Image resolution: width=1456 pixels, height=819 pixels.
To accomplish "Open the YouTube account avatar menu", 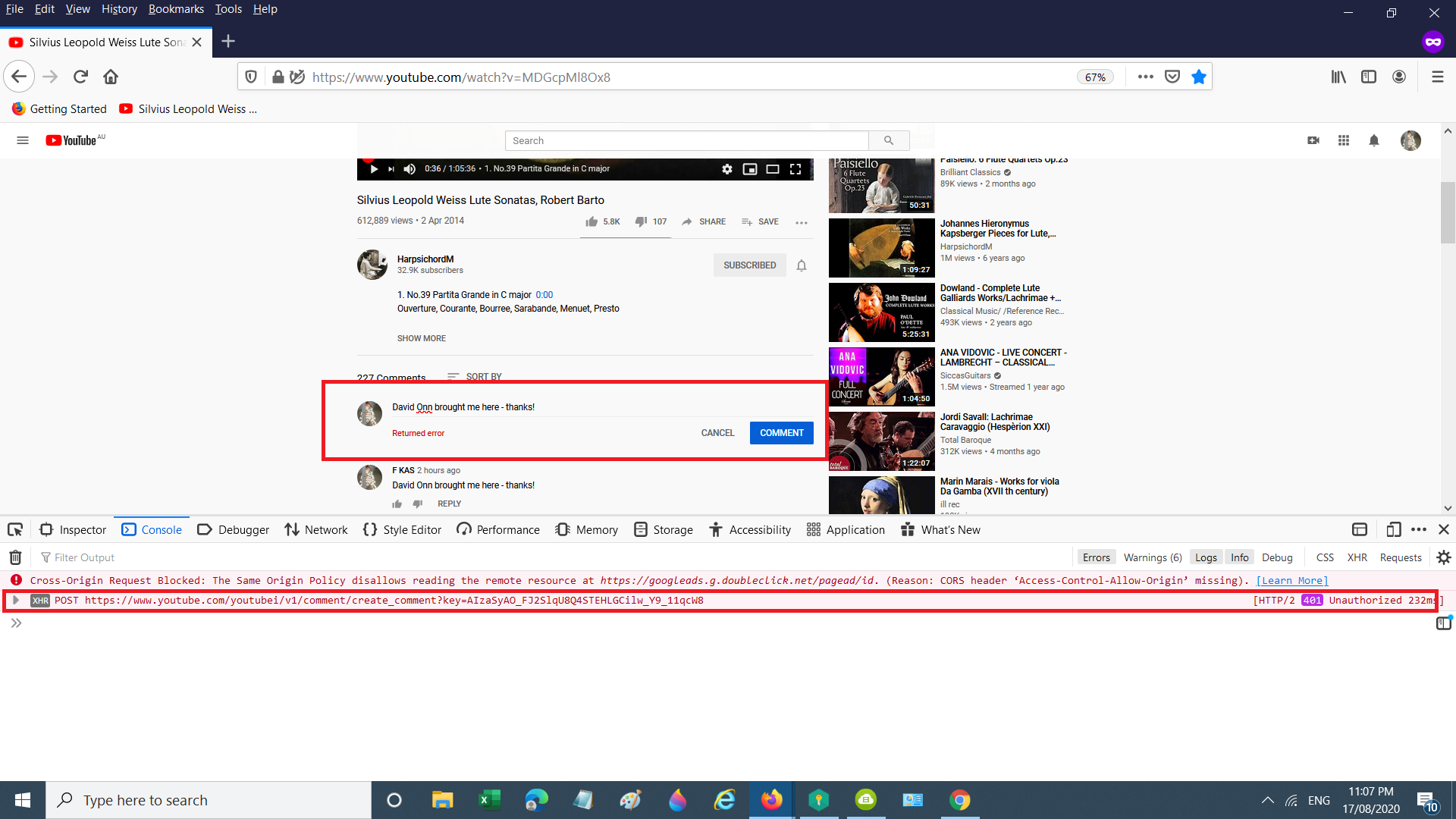I will click(x=1410, y=140).
